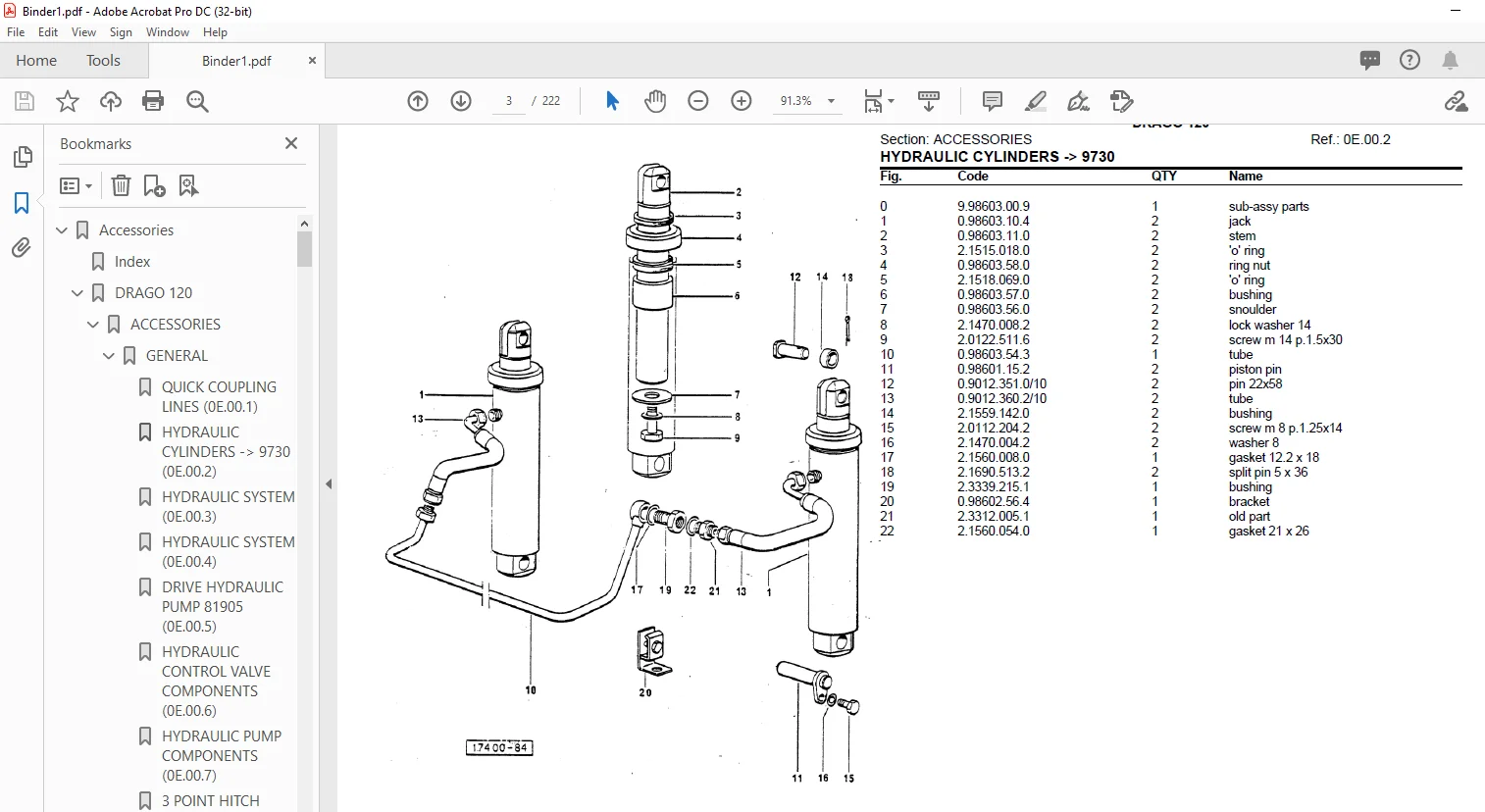Open the Edit menu

coord(48,32)
